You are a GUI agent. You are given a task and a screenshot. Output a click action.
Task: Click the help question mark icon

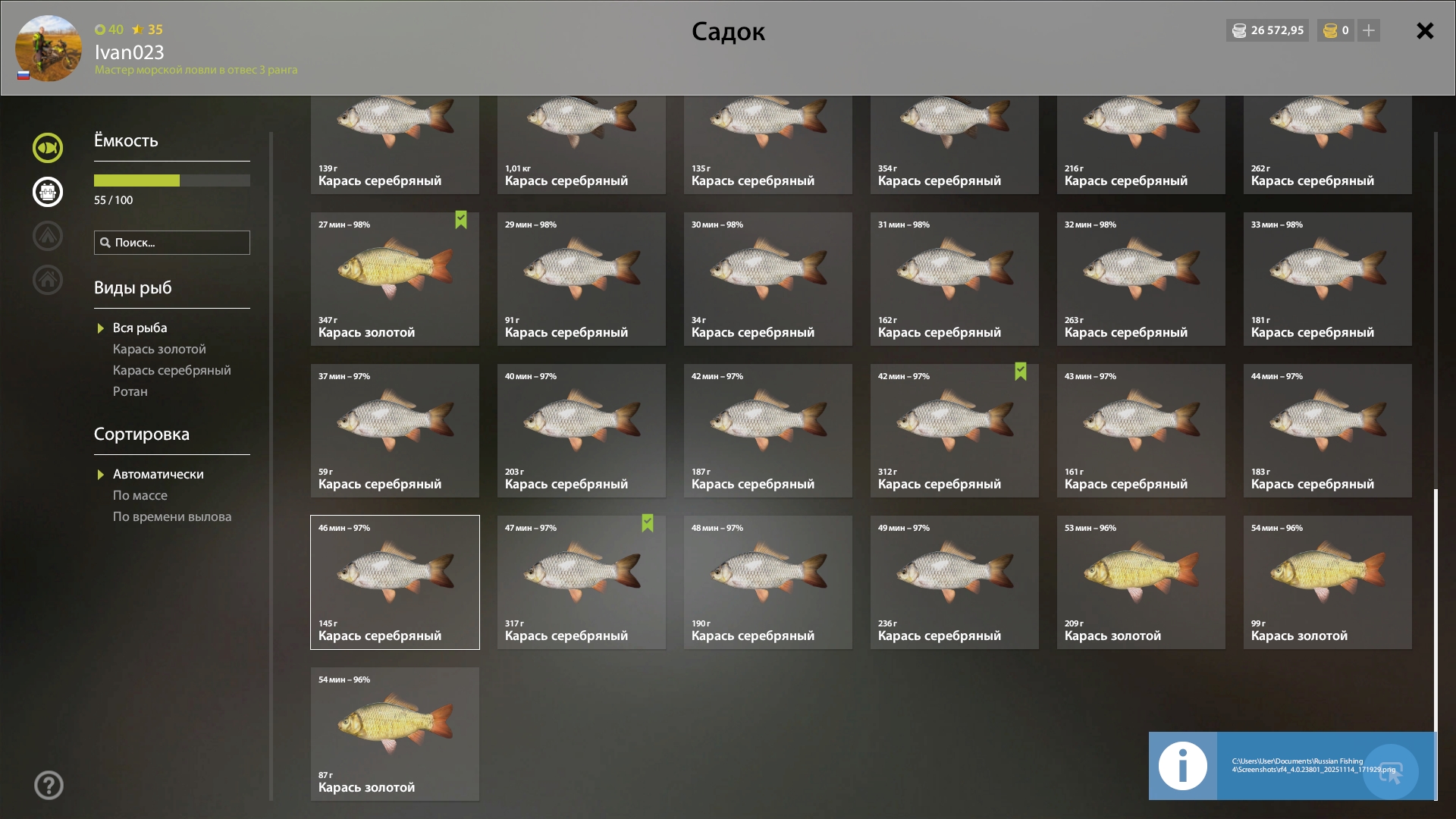[x=49, y=786]
